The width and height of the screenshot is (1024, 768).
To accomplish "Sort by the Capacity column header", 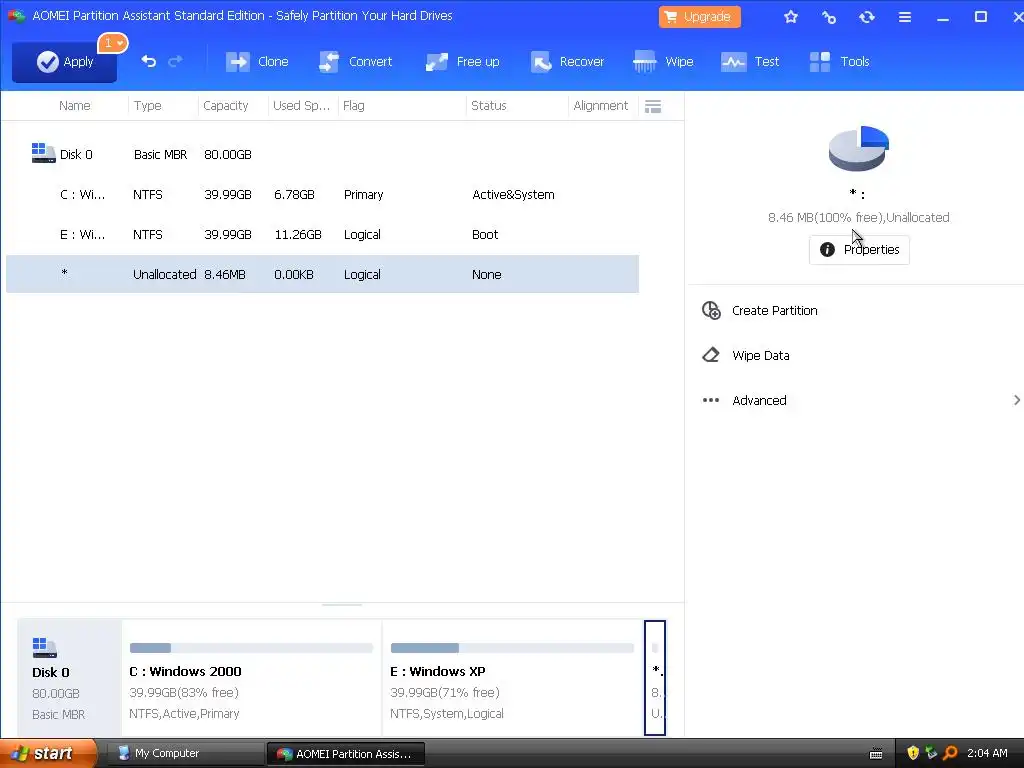I will [x=225, y=106].
